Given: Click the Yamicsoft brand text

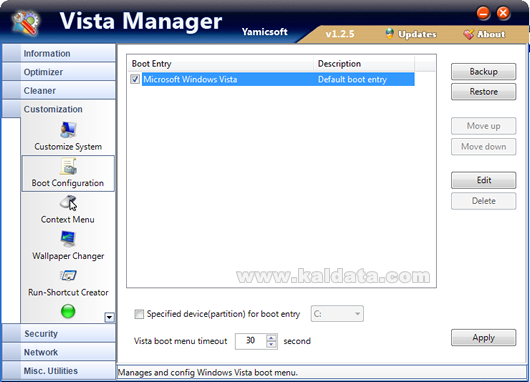Looking at the screenshot, I should pyautogui.click(x=265, y=32).
